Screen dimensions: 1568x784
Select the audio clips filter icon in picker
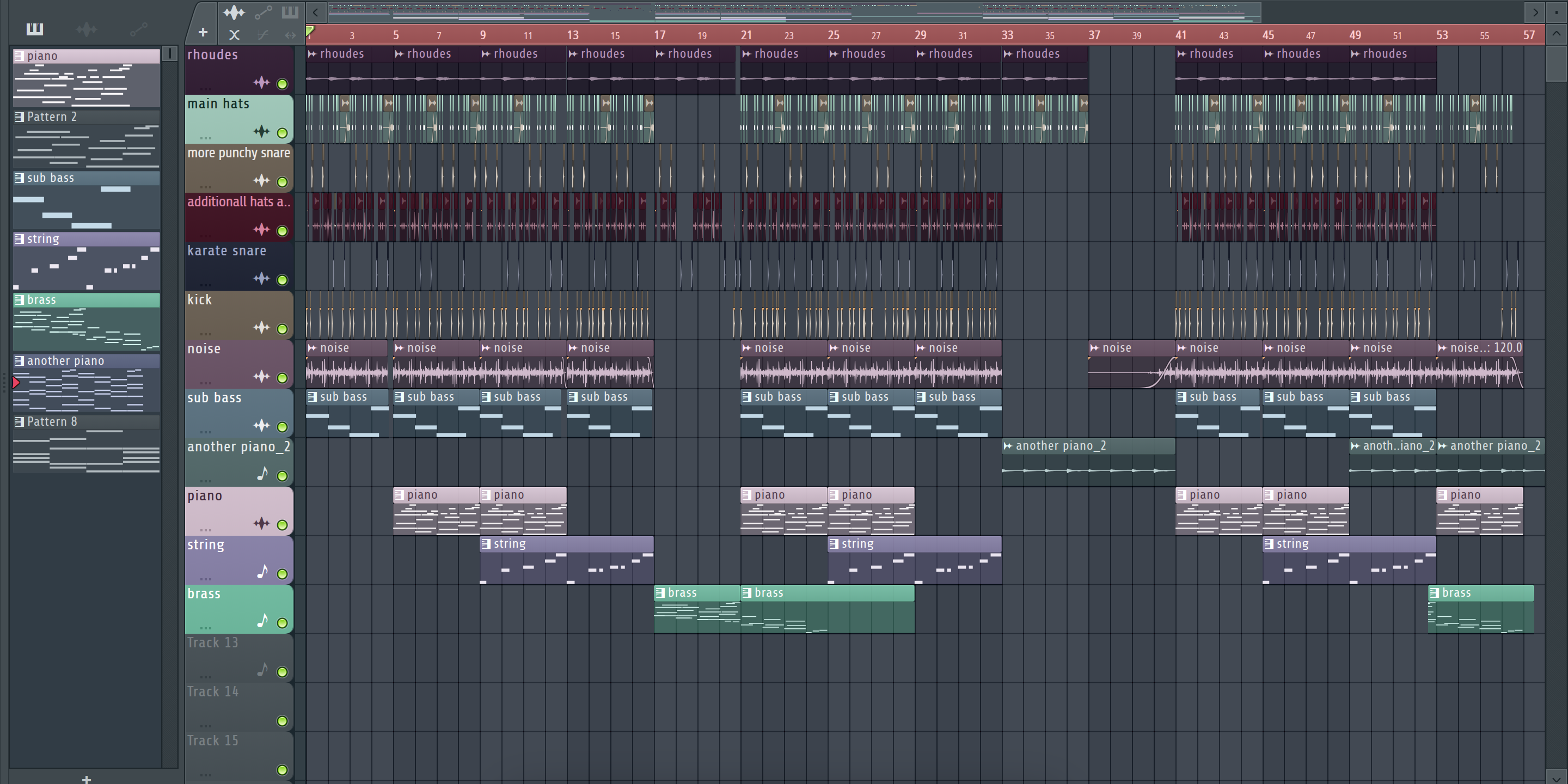[87, 29]
